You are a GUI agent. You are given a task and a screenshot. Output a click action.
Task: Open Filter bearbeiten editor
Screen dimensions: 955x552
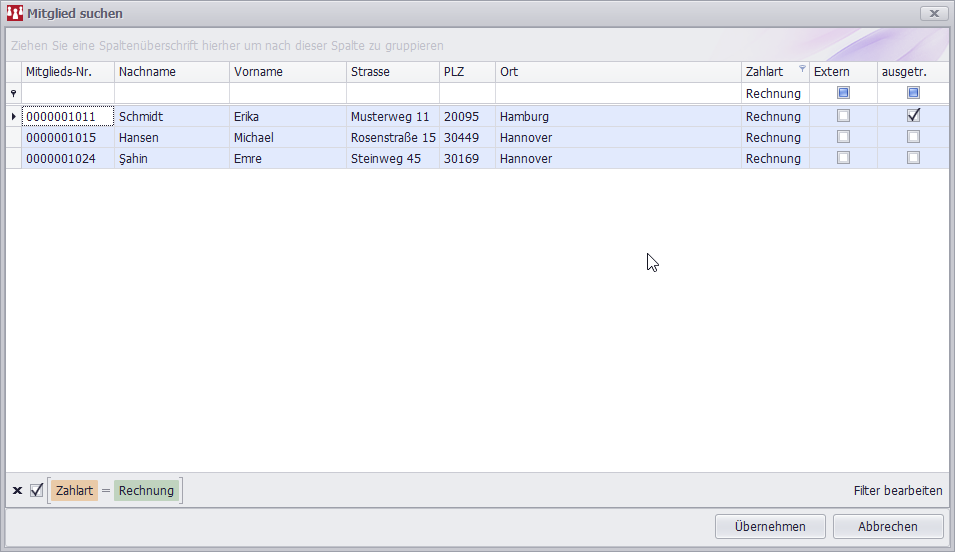(x=897, y=491)
